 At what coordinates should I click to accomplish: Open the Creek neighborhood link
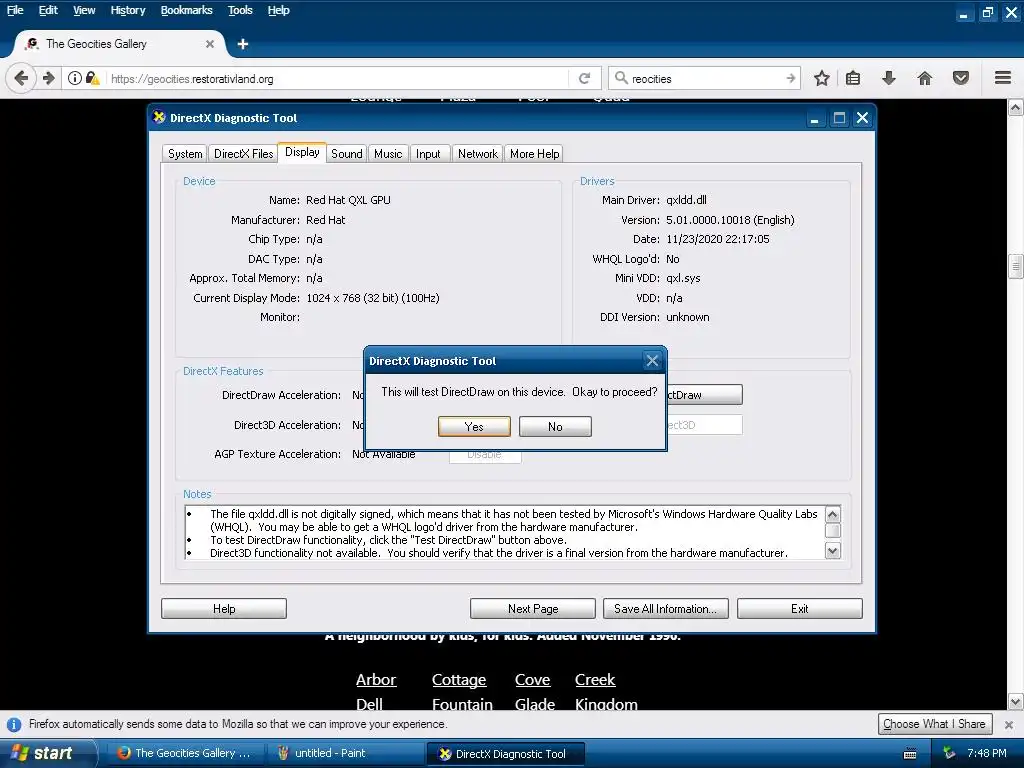click(595, 680)
